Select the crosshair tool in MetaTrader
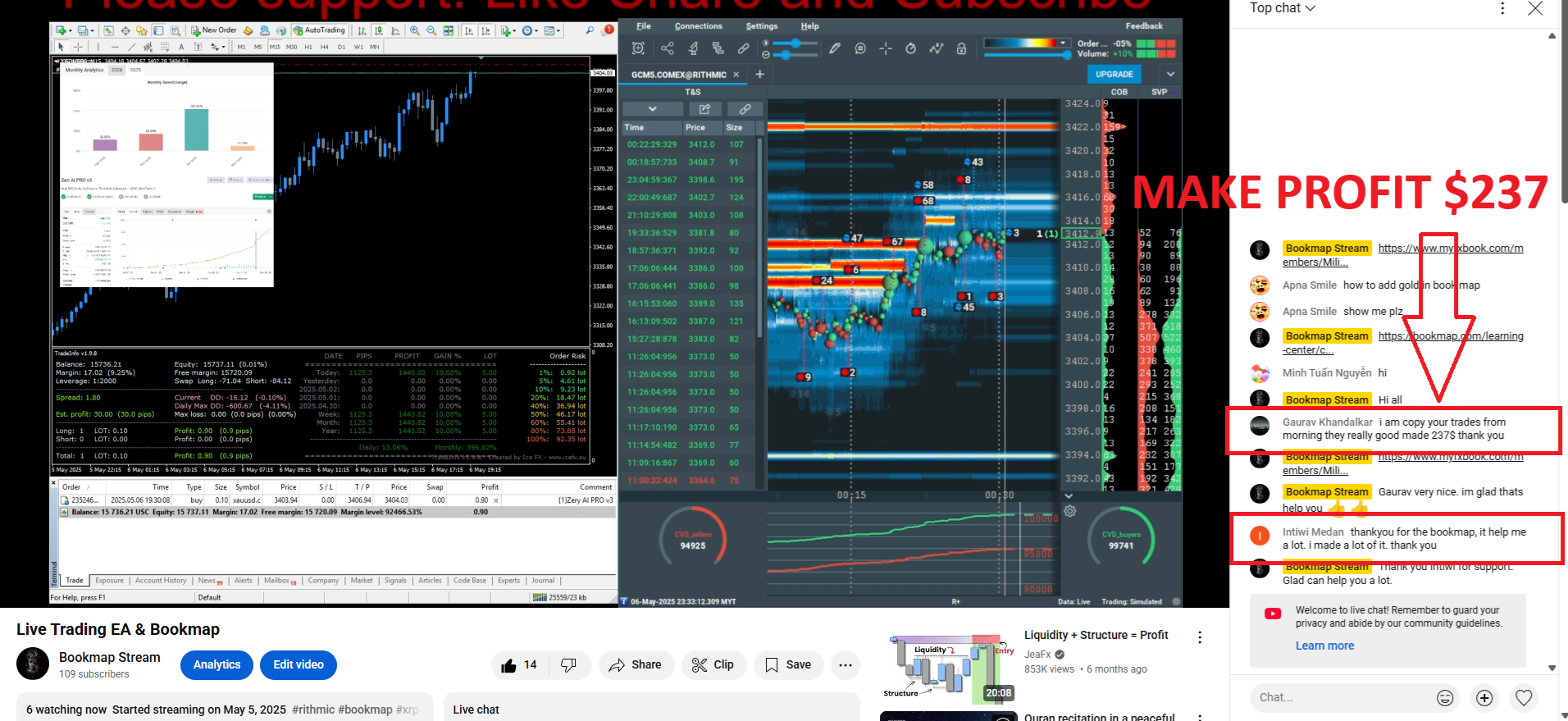1568x721 pixels. coord(78,47)
